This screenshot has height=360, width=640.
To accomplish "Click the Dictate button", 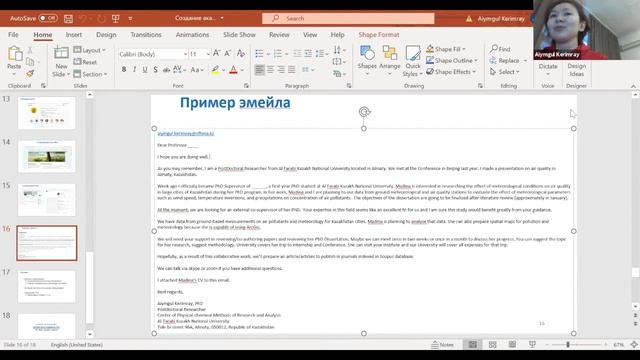I will click(x=548, y=67).
